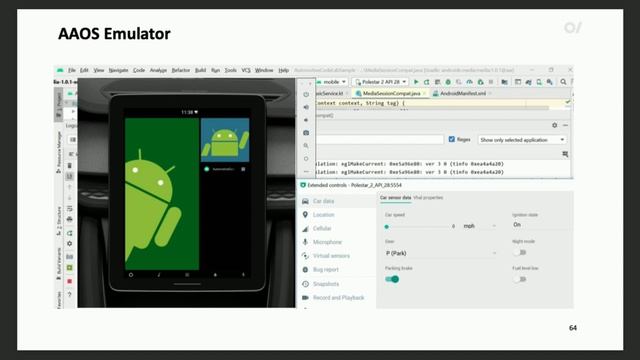Image resolution: width=640 pixels, height=360 pixels.
Task: Open Logcat settings gear beside the minimize dash
Action: (554, 125)
